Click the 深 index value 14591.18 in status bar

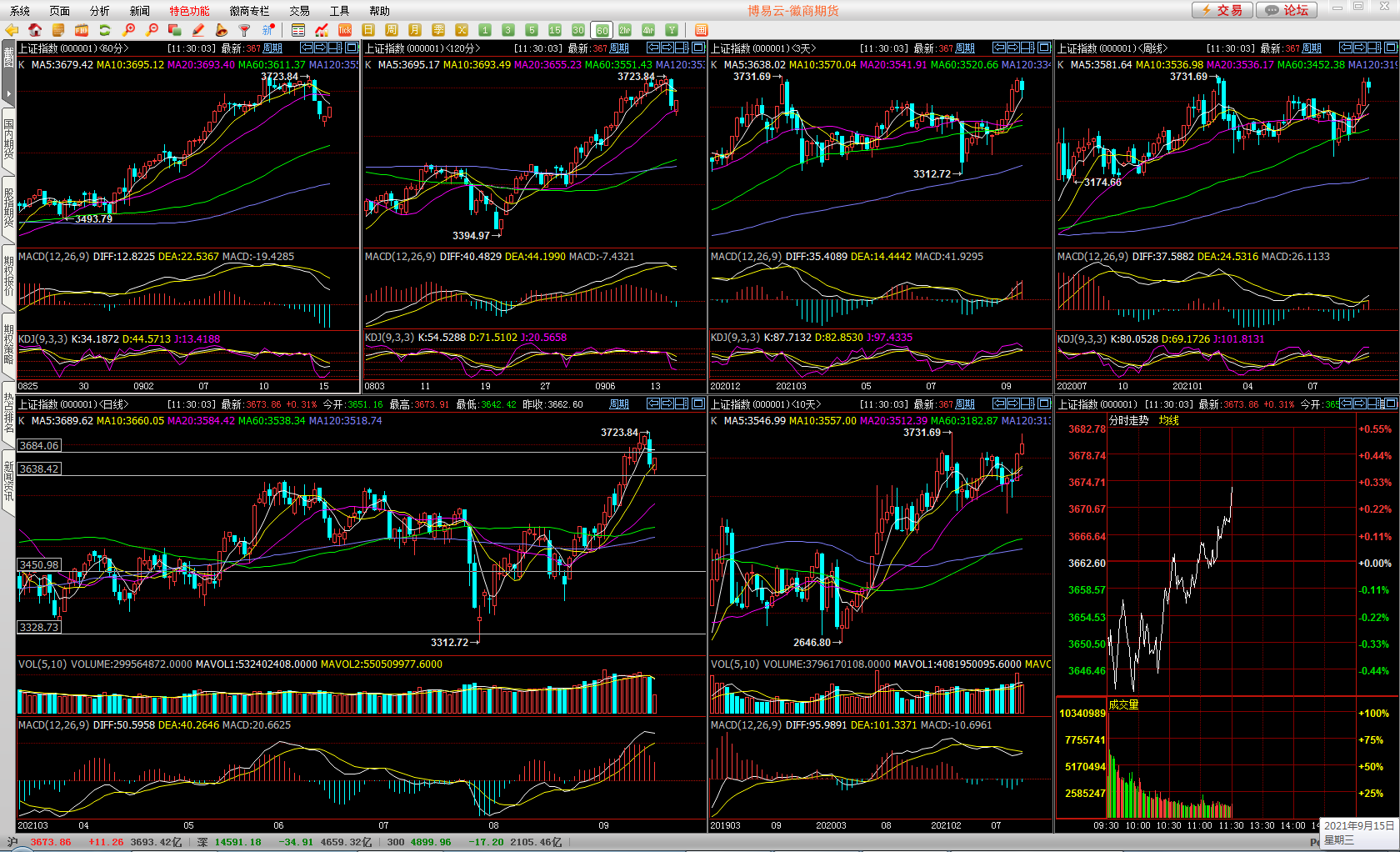tap(238, 842)
